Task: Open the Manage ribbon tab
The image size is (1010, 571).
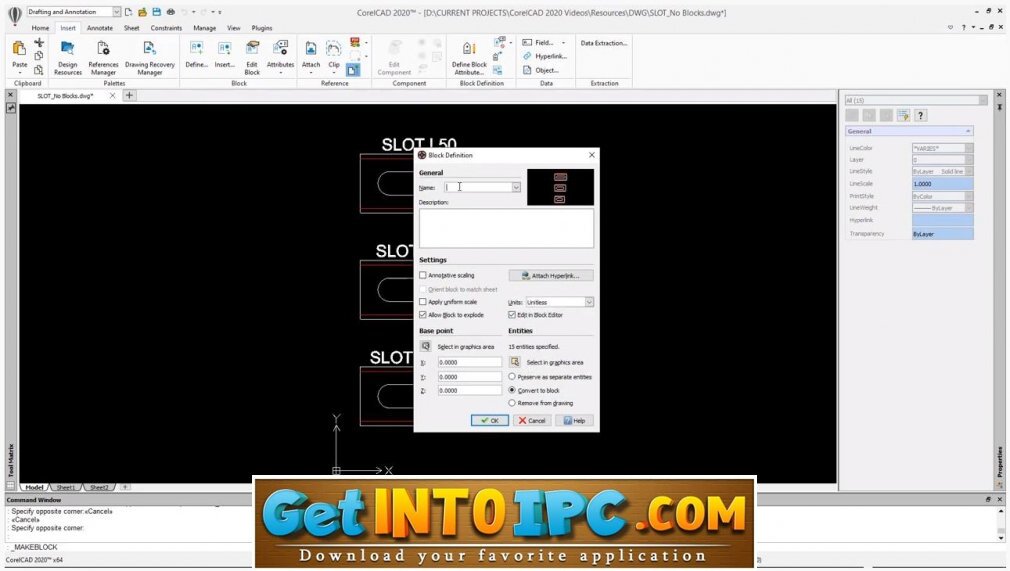Action: coord(204,28)
